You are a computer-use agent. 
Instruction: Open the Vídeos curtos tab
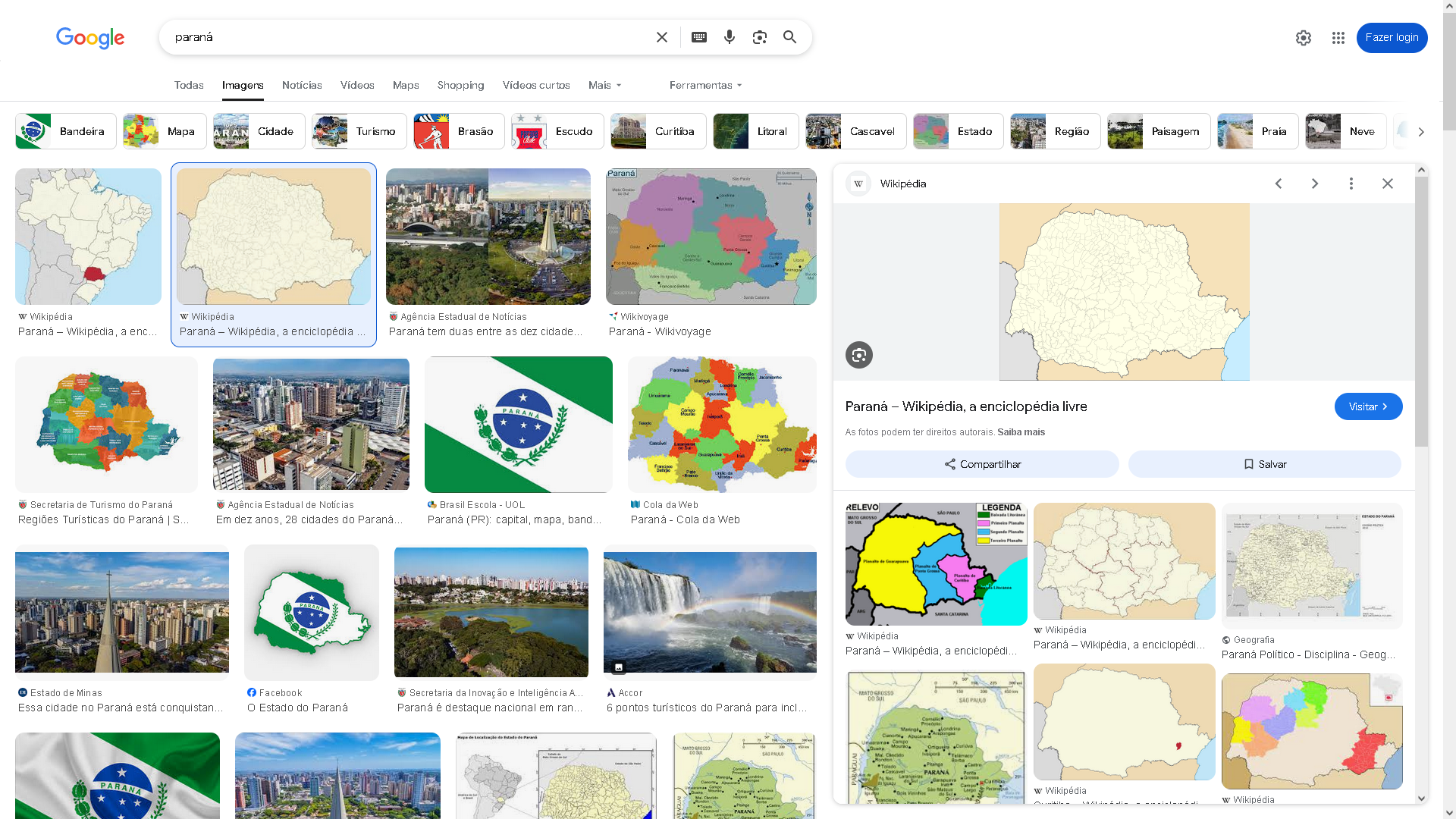pyautogui.click(x=536, y=85)
